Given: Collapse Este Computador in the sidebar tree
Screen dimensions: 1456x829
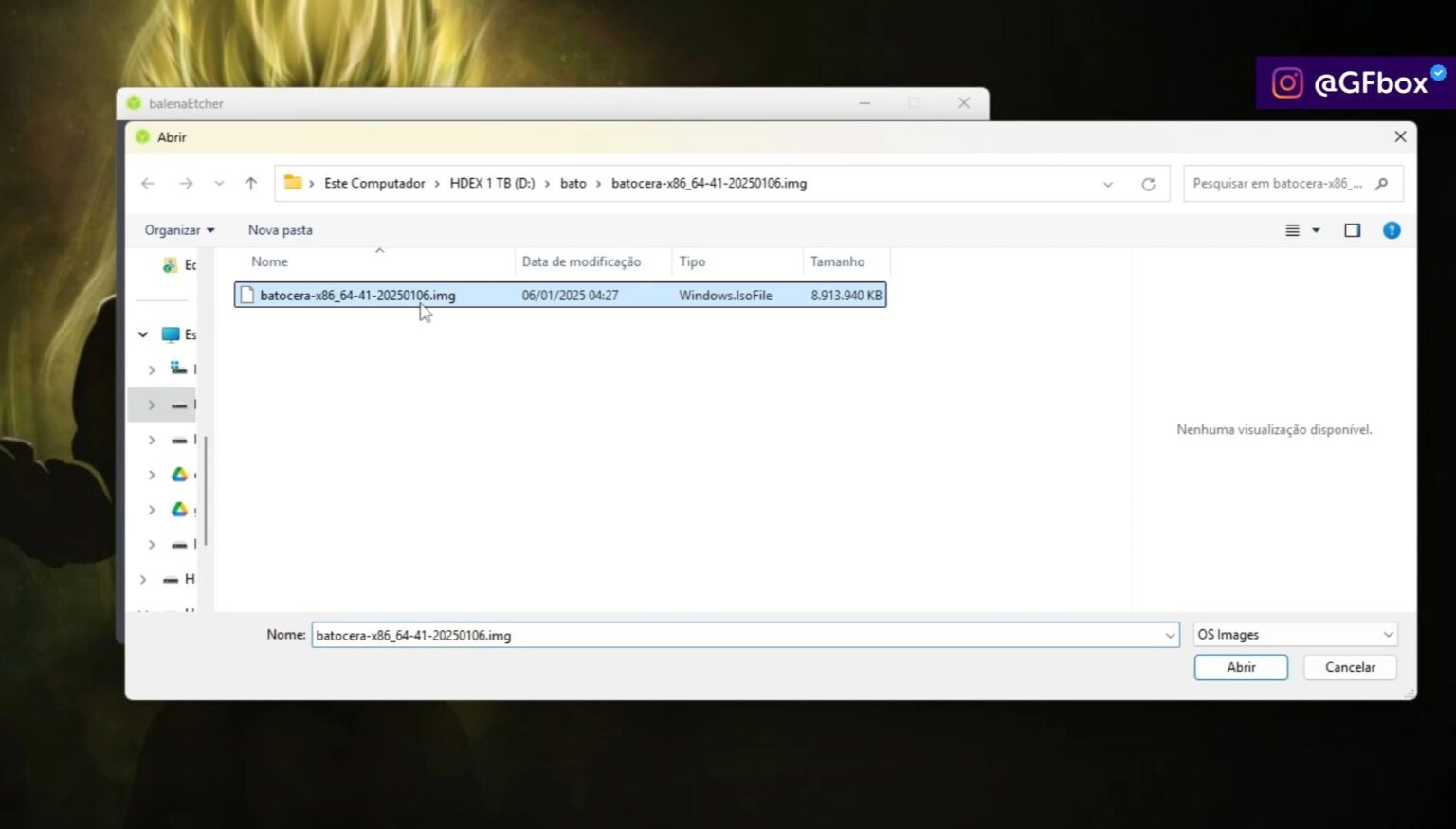Looking at the screenshot, I should [x=142, y=334].
